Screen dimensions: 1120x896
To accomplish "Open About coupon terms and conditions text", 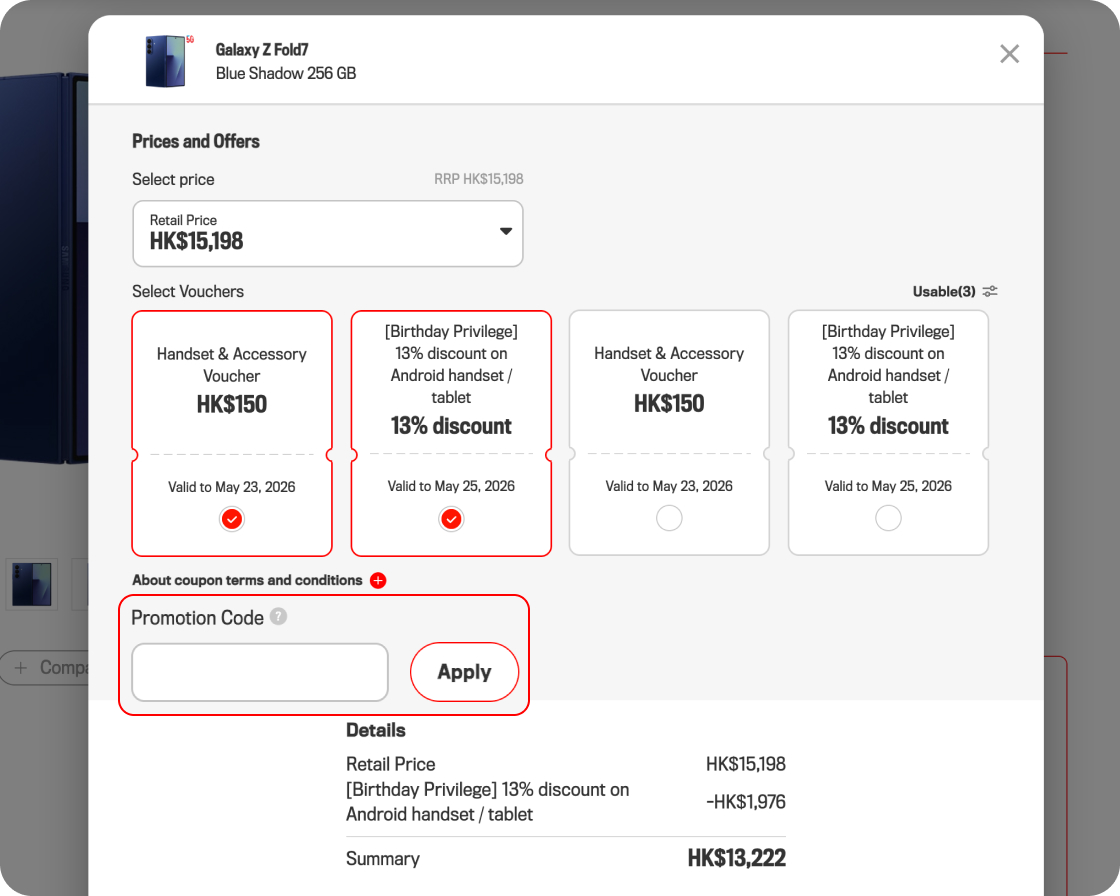I will click(x=247, y=580).
